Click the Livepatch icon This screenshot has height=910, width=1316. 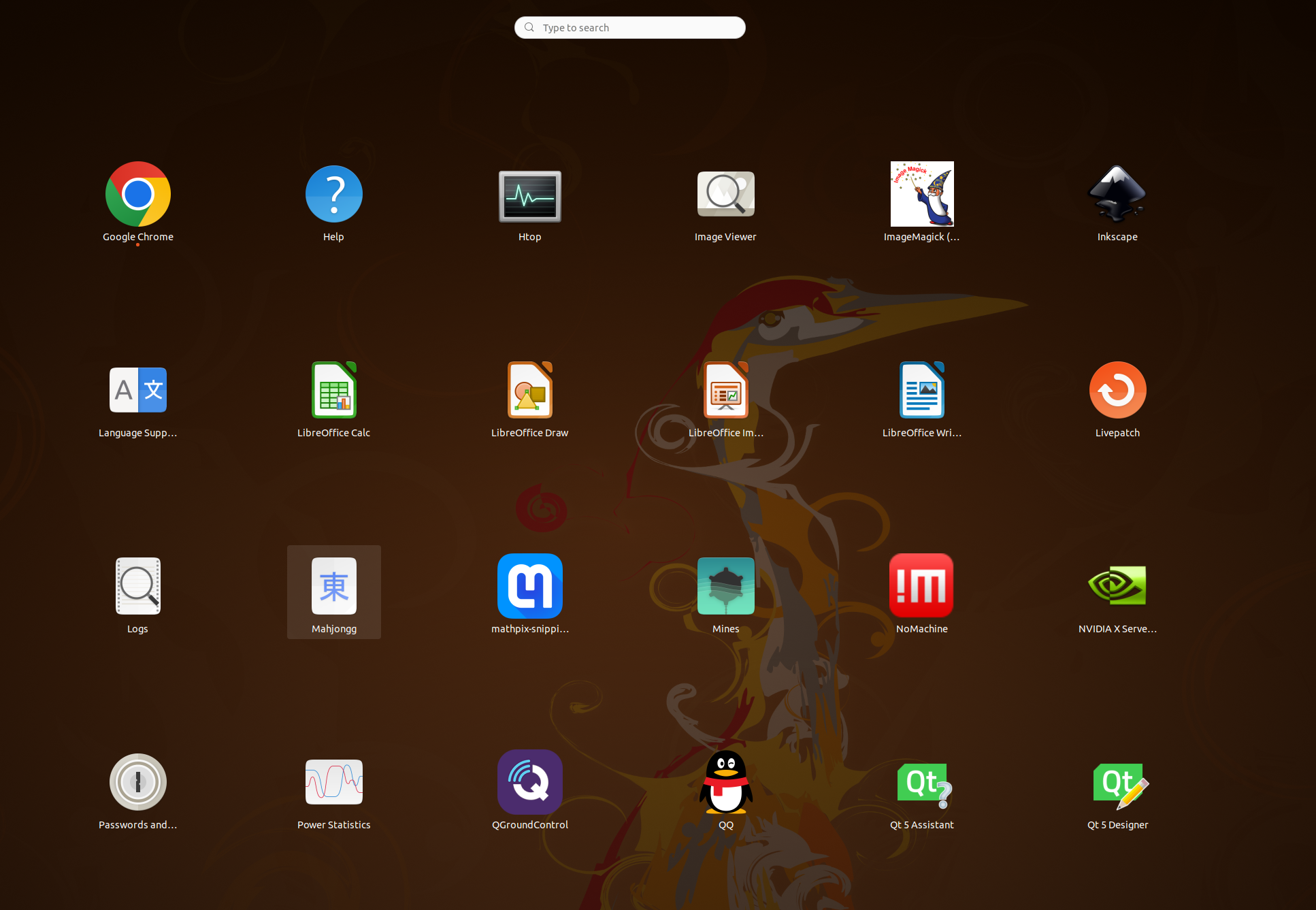pos(1117,390)
